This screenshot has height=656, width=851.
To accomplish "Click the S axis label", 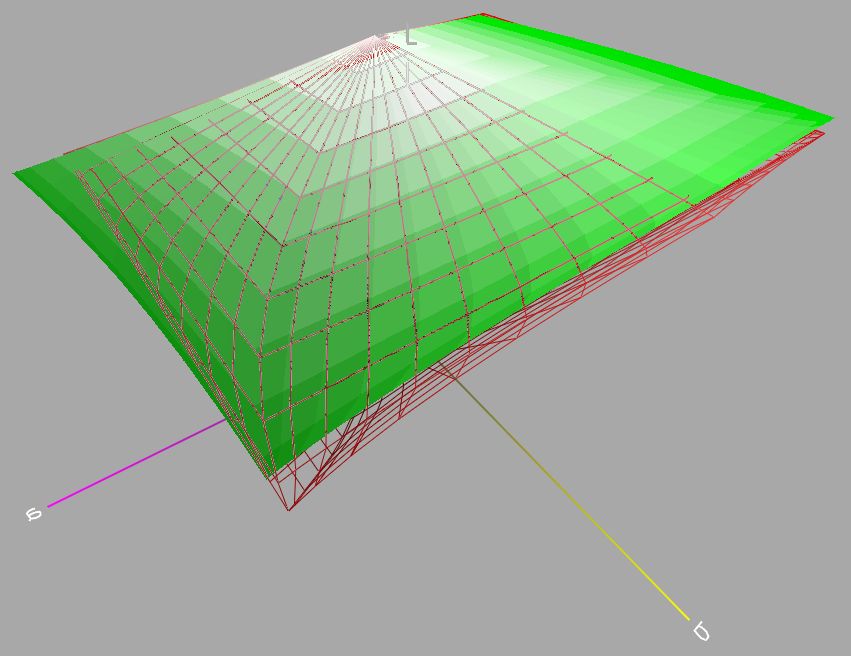I will pos(33,514).
